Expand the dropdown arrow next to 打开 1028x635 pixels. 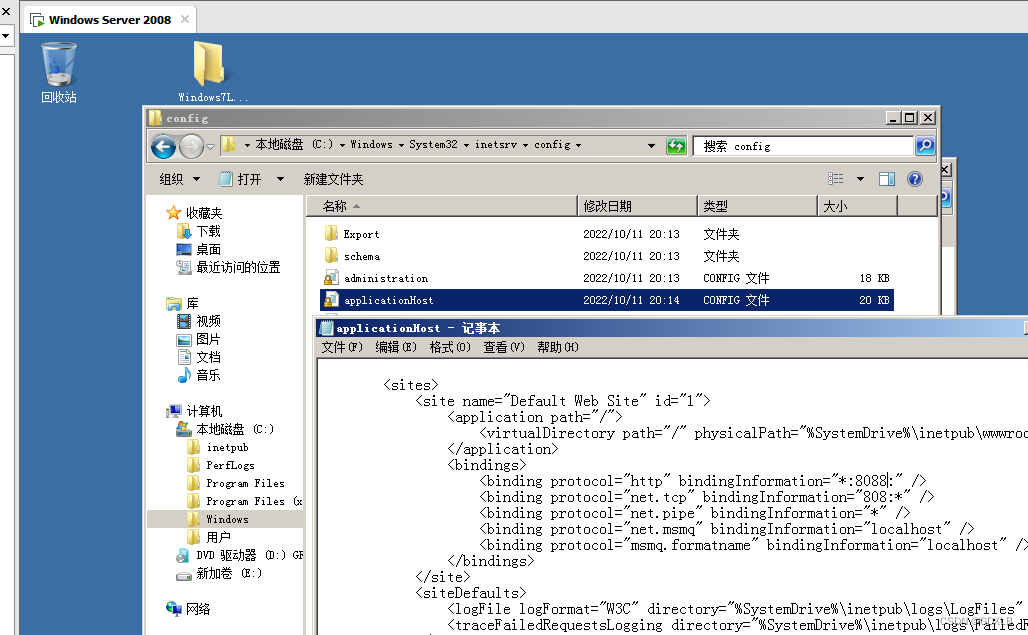[x=280, y=179]
